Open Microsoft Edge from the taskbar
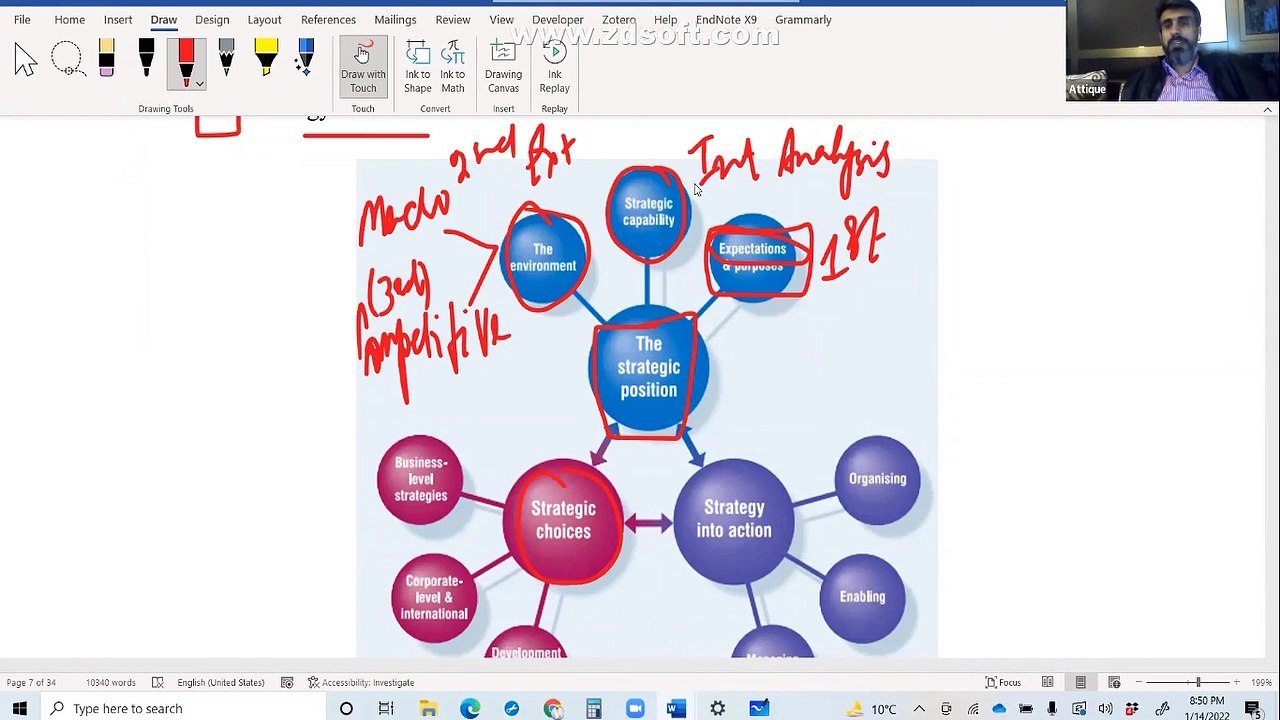 [469, 708]
